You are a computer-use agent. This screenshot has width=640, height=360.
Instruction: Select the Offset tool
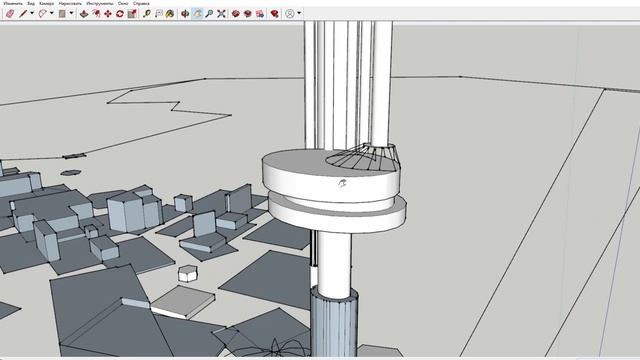[96, 14]
